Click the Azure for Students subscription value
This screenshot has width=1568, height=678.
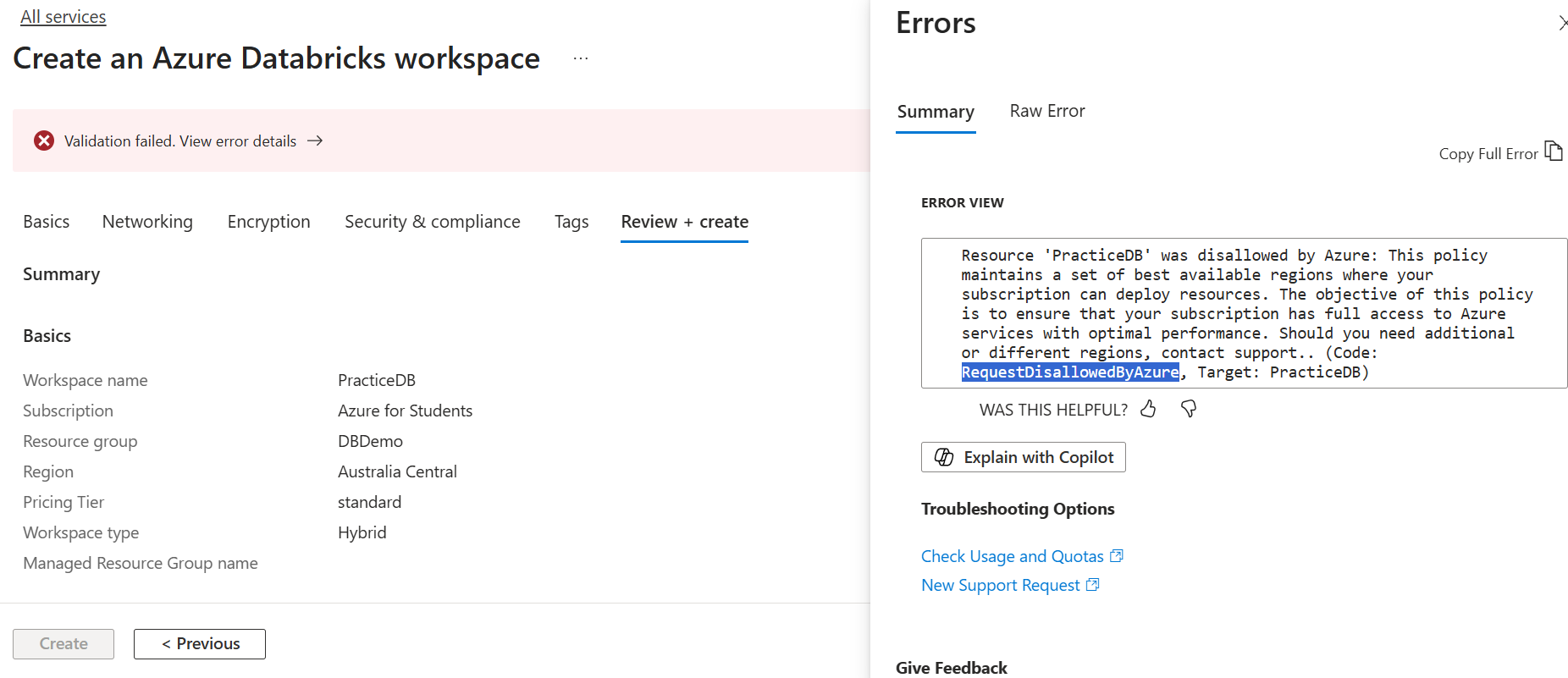coord(405,411)
